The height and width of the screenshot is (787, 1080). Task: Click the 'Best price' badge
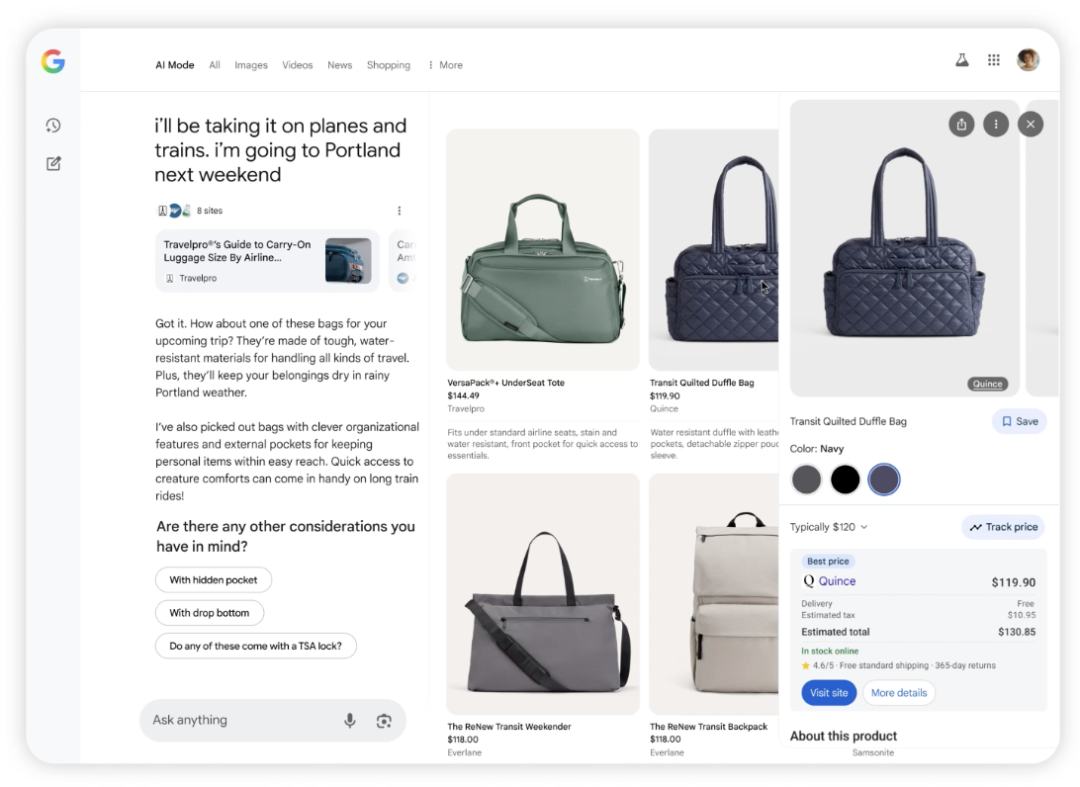coord(828,561)
